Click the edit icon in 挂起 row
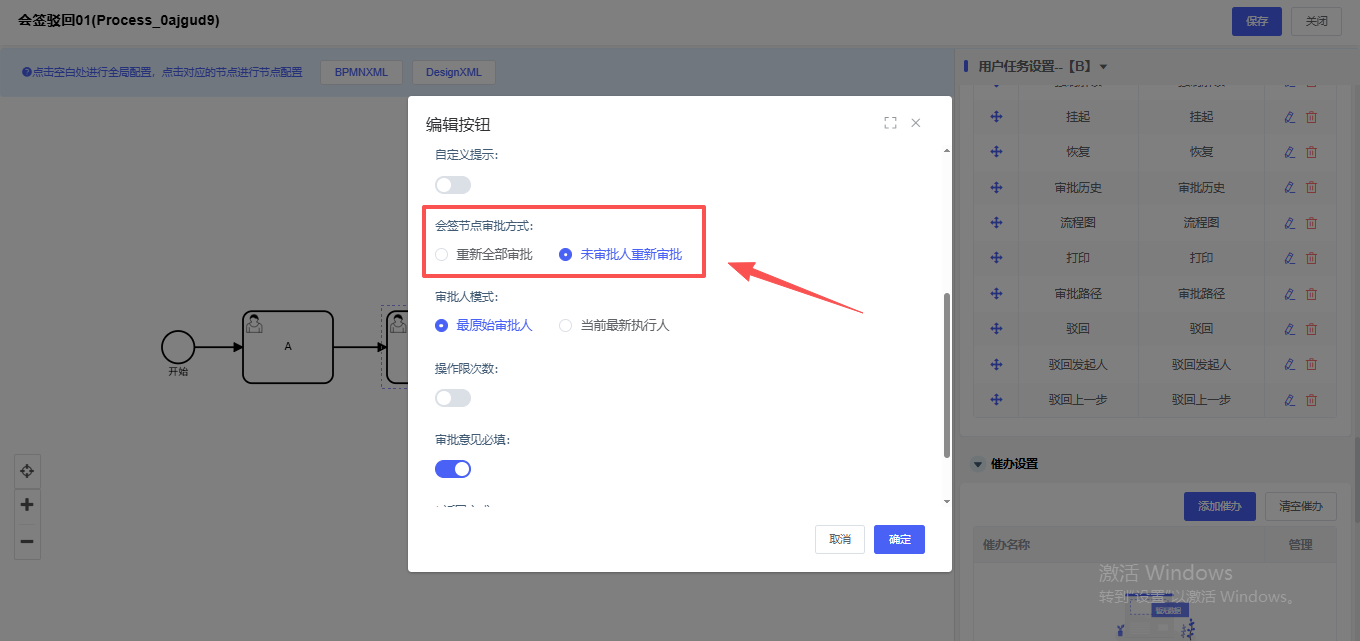Image resolution: width=1360 pixels, height=641 pixels. coord(1289,117)
